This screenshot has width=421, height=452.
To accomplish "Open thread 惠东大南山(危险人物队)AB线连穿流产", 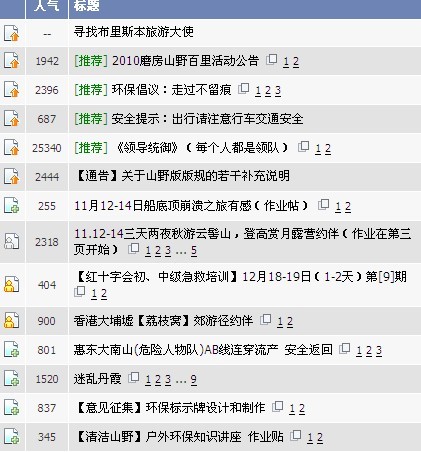I will point(203,350).
